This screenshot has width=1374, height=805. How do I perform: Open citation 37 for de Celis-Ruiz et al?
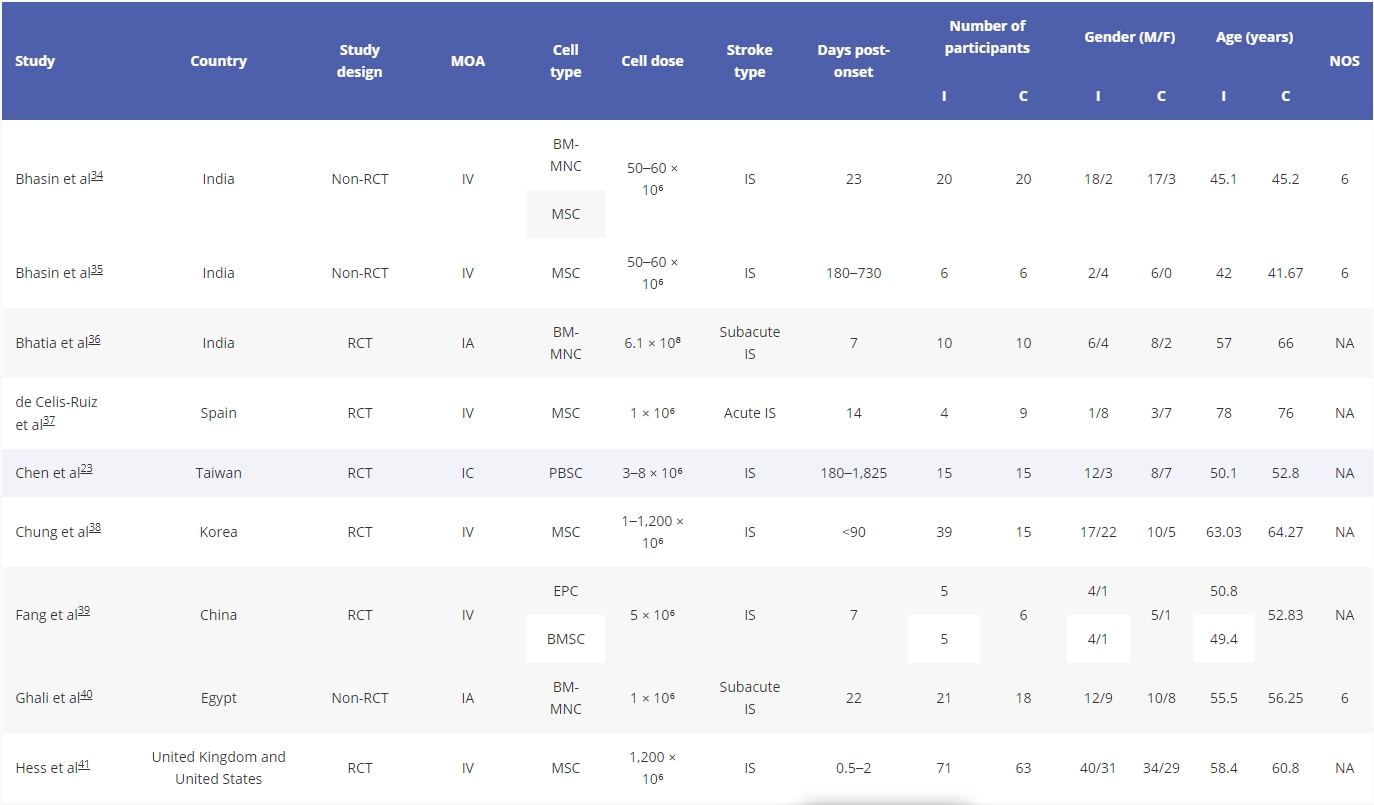(49, 422)
